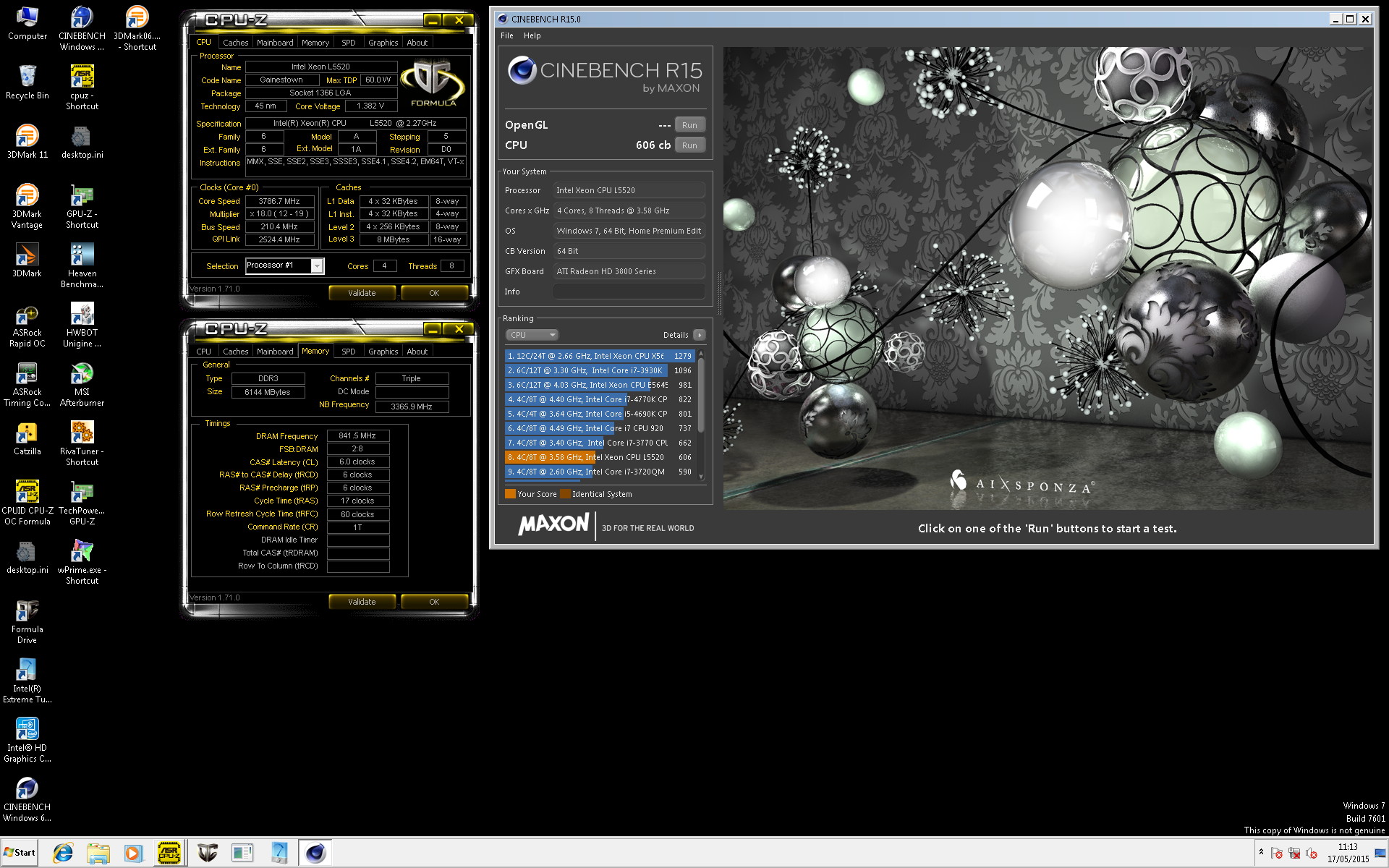
Task: Open the Graphics tab in the bottom CPU-Z window
Action: (x=383, y=352)
